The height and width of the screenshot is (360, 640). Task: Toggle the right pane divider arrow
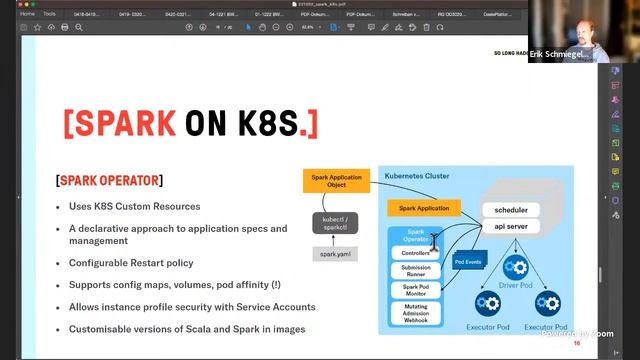(x=605, y=198)
